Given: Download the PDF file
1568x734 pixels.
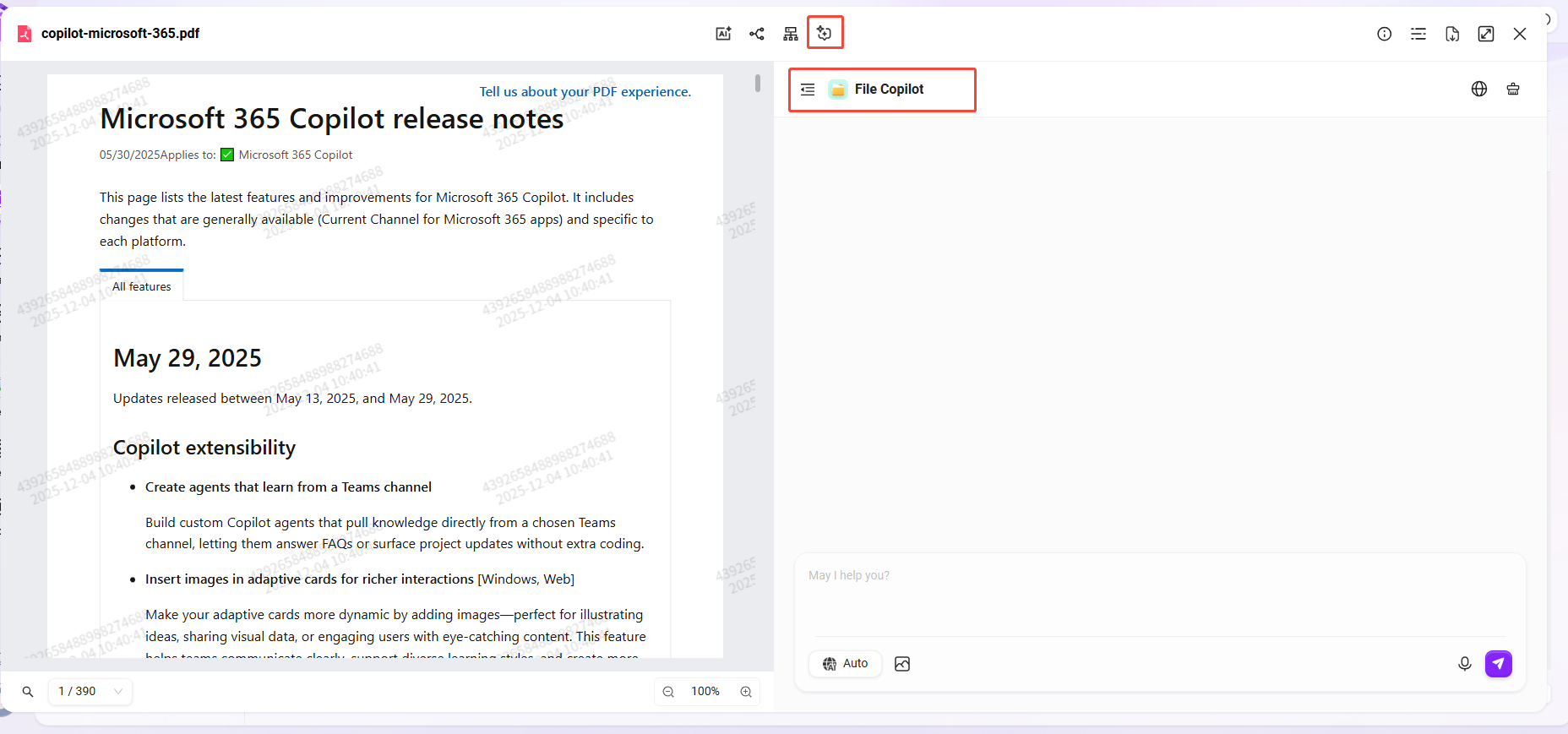Looking at the screenshot, I should click(1451, 34).
